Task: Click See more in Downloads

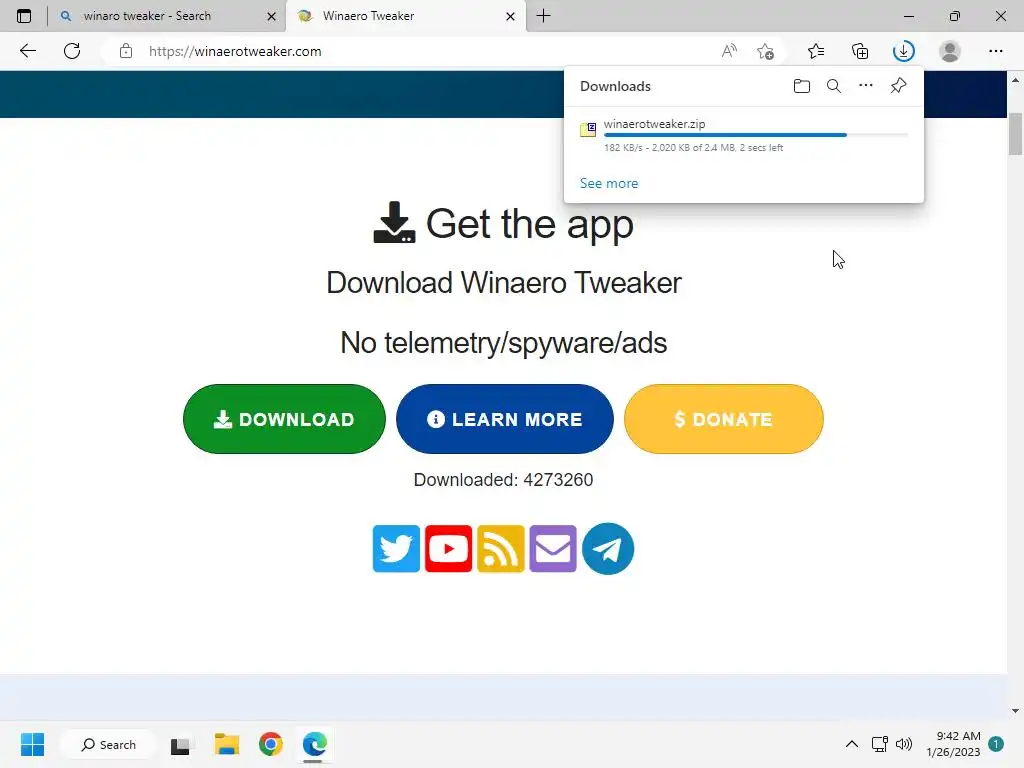Action: click(x=609, y=184)
